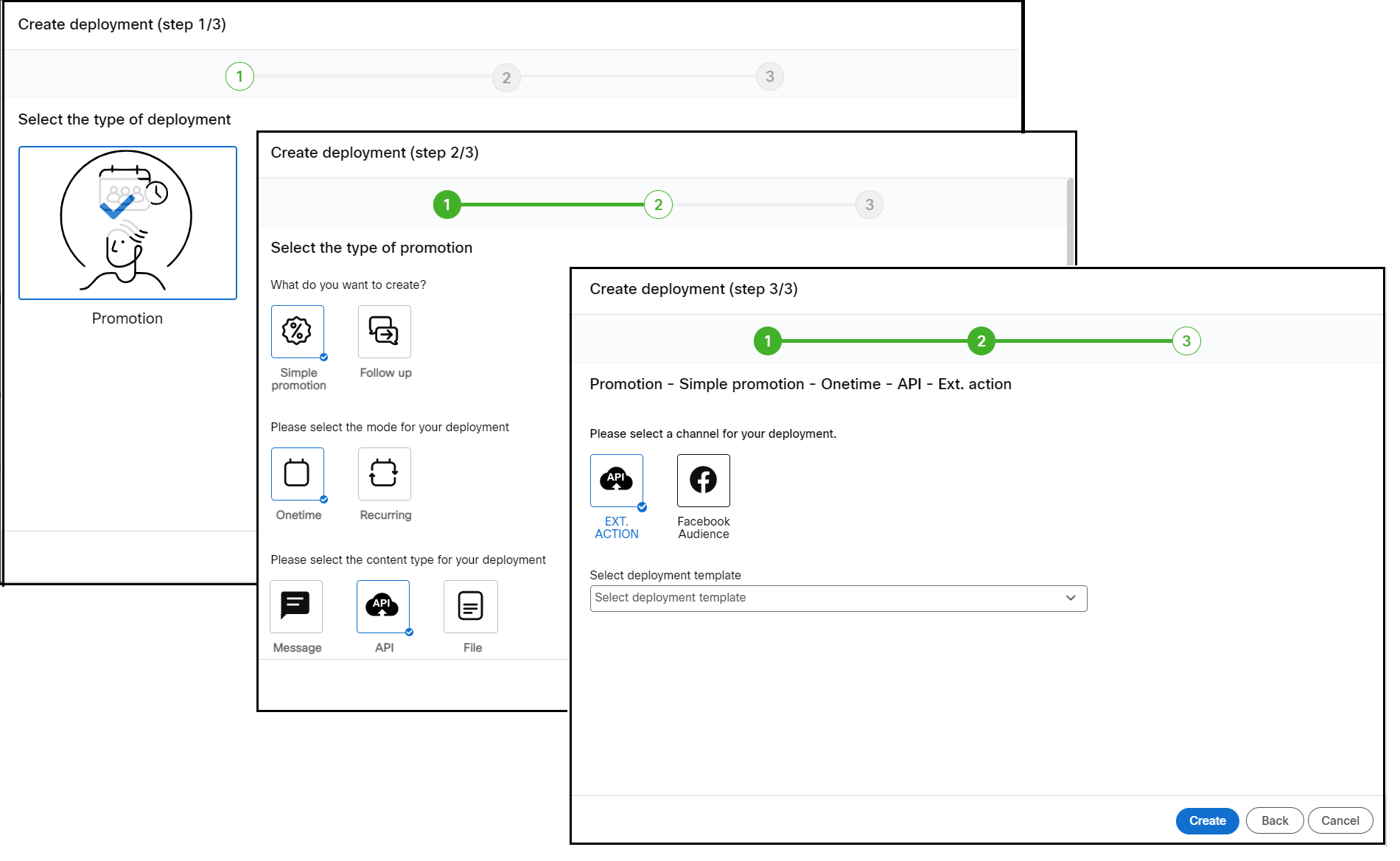This screenshot has height=861, width=1400.
Task: Choose the Facebook Audience channel icon
Action: (x=702, y=480)
